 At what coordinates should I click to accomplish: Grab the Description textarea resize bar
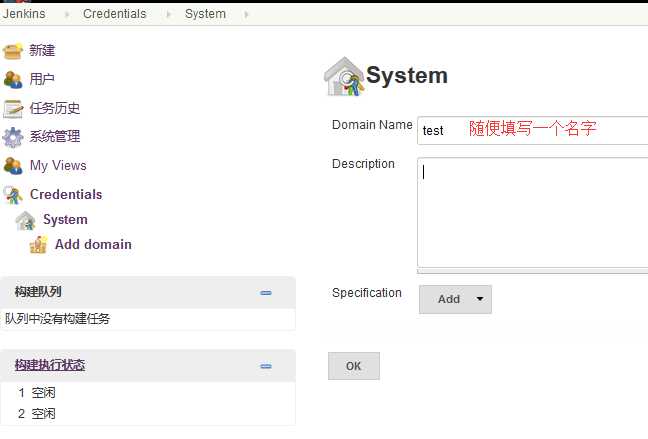click(533, 271)
